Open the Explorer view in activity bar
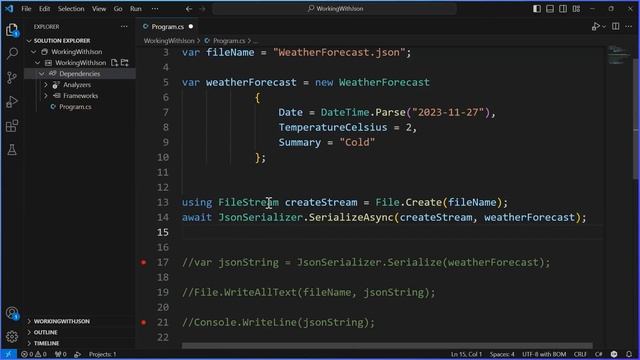Screen dimensions: 640x360 (12, 30)
